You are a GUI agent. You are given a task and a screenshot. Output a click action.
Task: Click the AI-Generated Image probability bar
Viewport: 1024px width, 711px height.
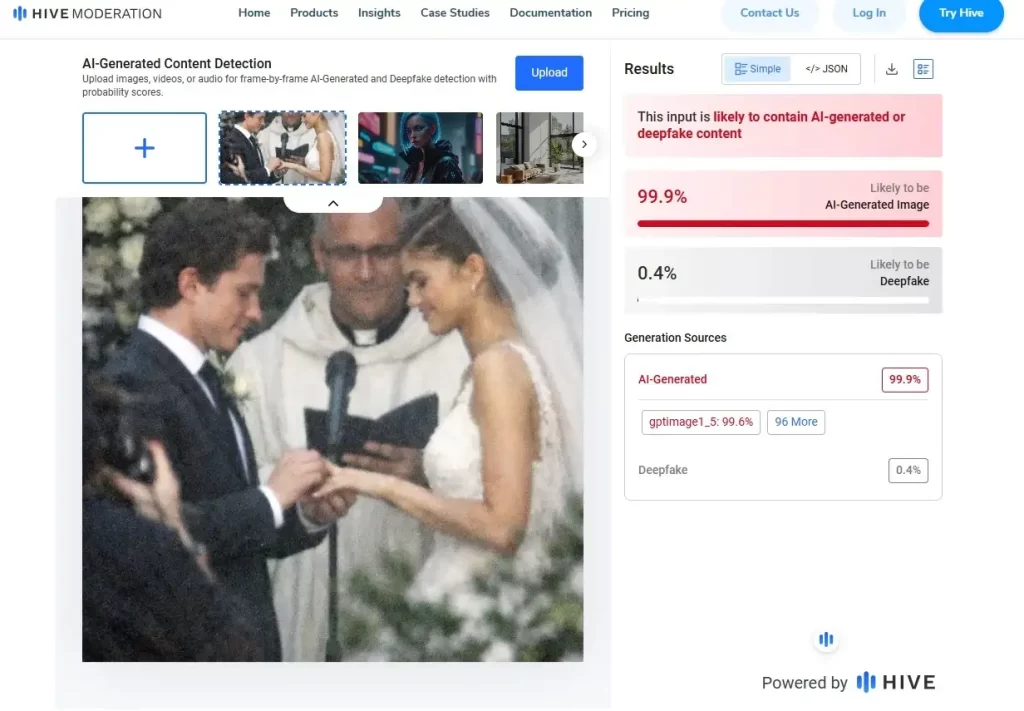(x=782, y=223)
